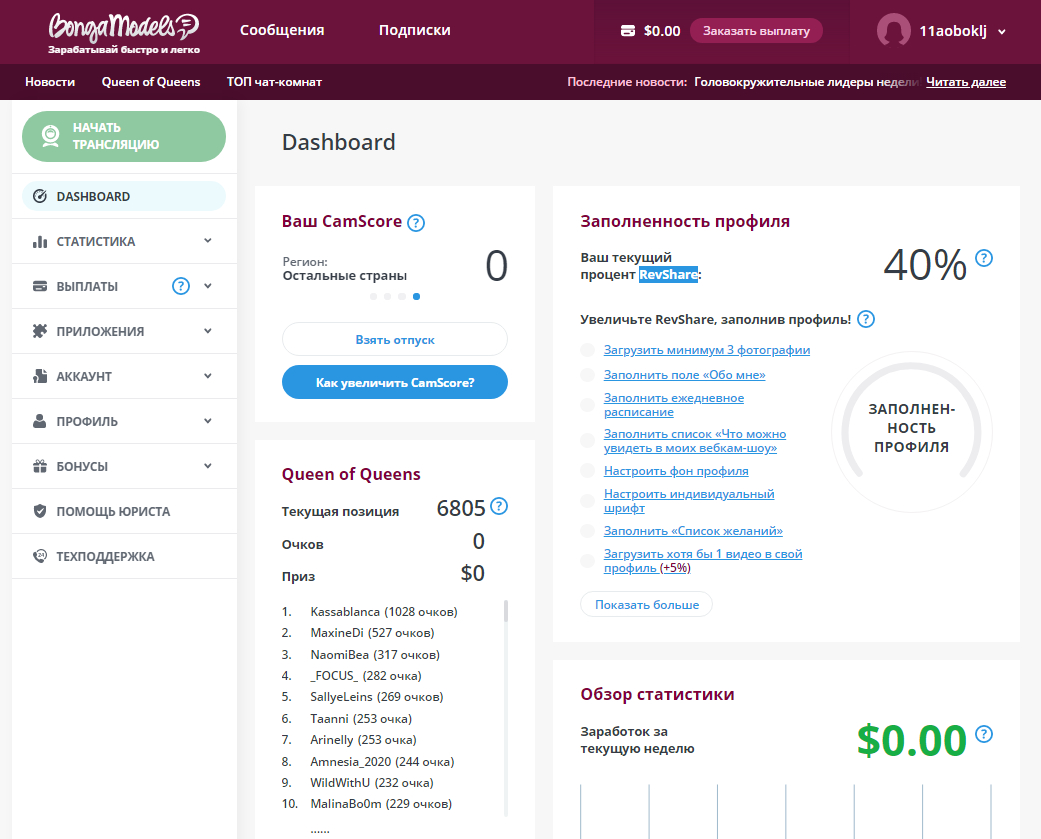Screen dimensions: 1041x839
Task: Click Начать трансляцию button
Action: click(x=124, y=136)
